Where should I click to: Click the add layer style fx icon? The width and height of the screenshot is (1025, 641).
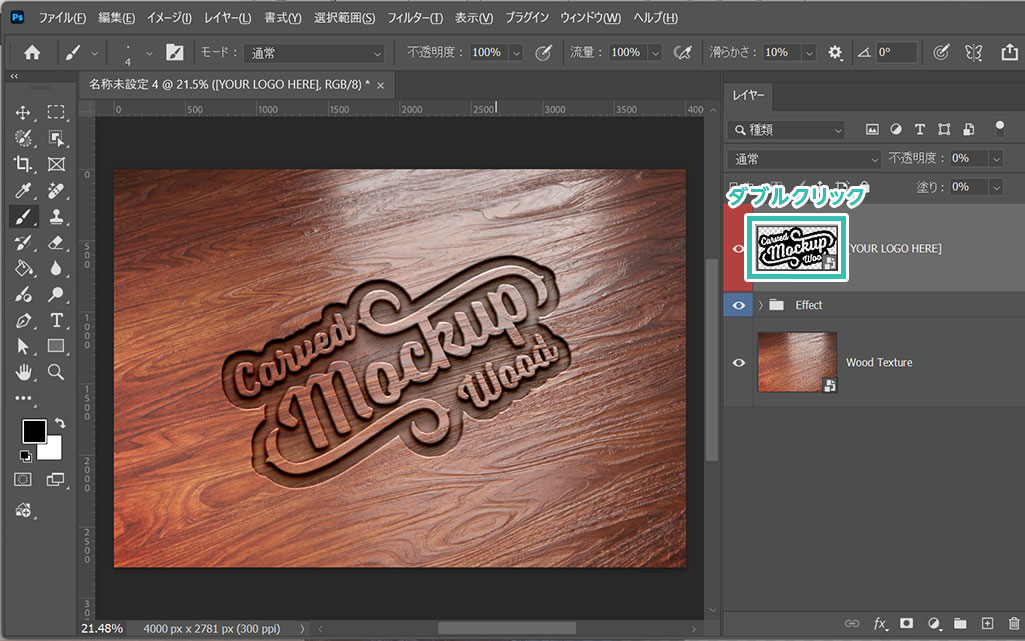880,624
